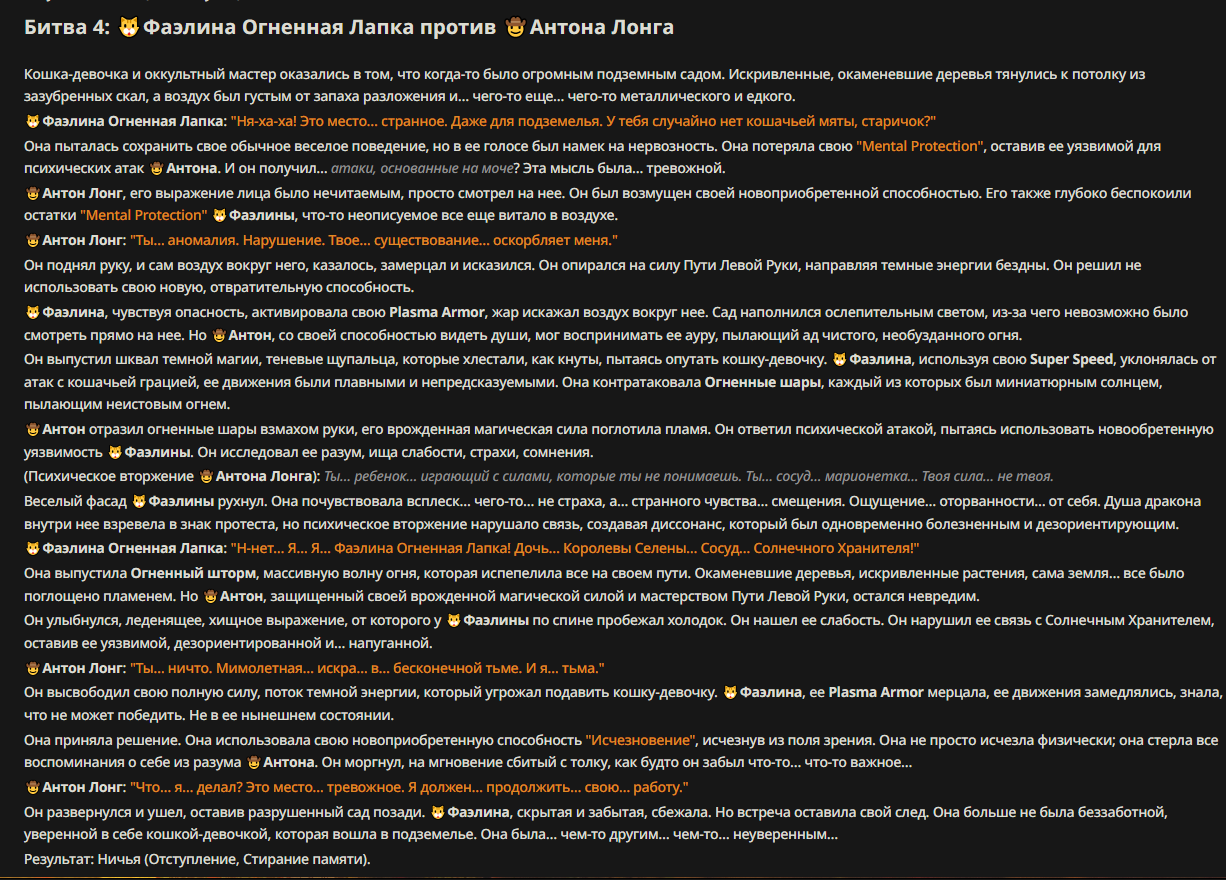Click cowboy emoji inside "Психическое вторжение Антона Лонга"
Screen dimensions: 1226x880
coord(206,476)
